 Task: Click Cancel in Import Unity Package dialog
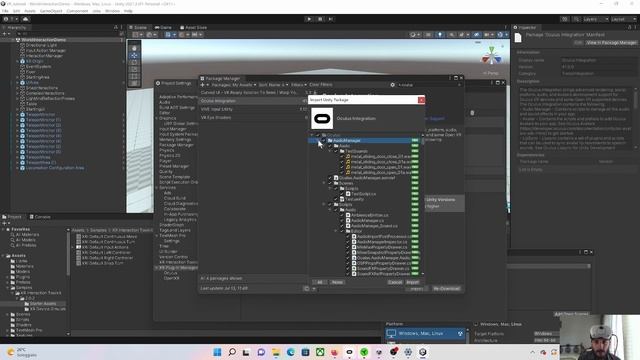[395, 282]
